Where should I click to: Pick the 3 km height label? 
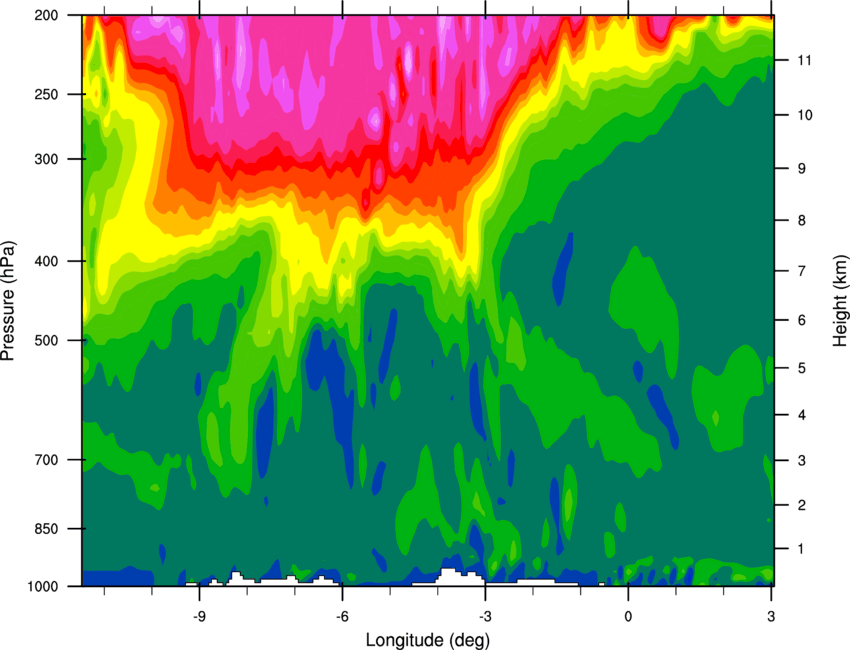click(x=801, y=461)
